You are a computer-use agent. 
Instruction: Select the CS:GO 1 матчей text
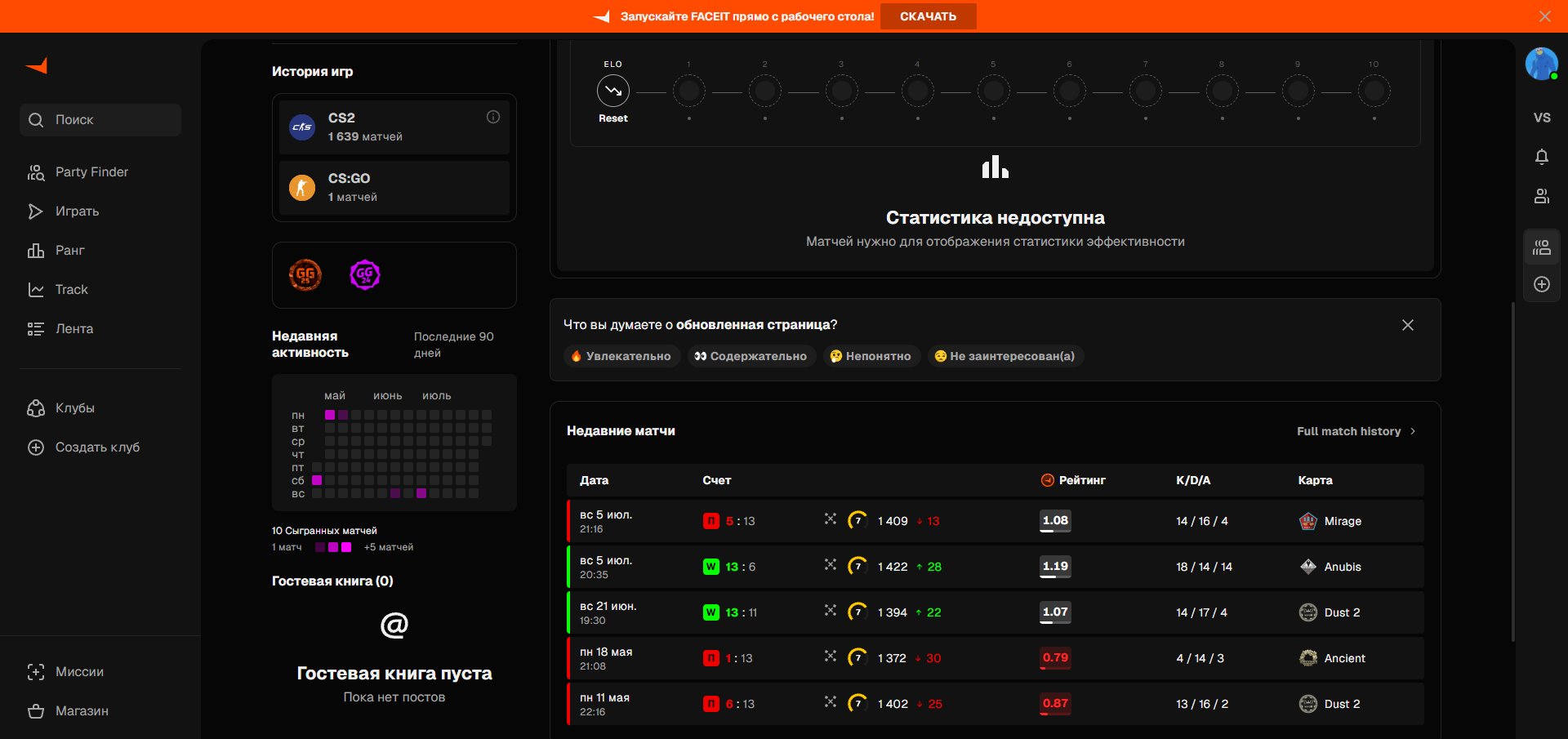click(x=353, y=187)
